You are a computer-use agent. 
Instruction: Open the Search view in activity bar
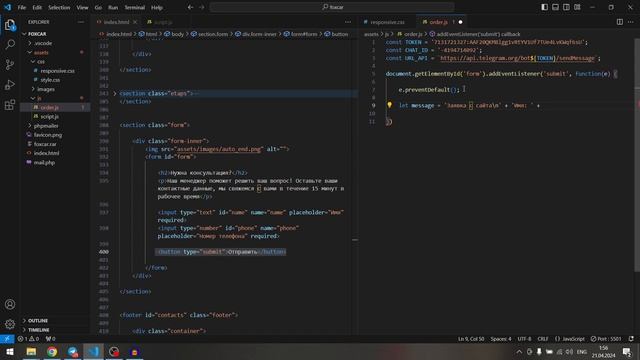(10, 44)
